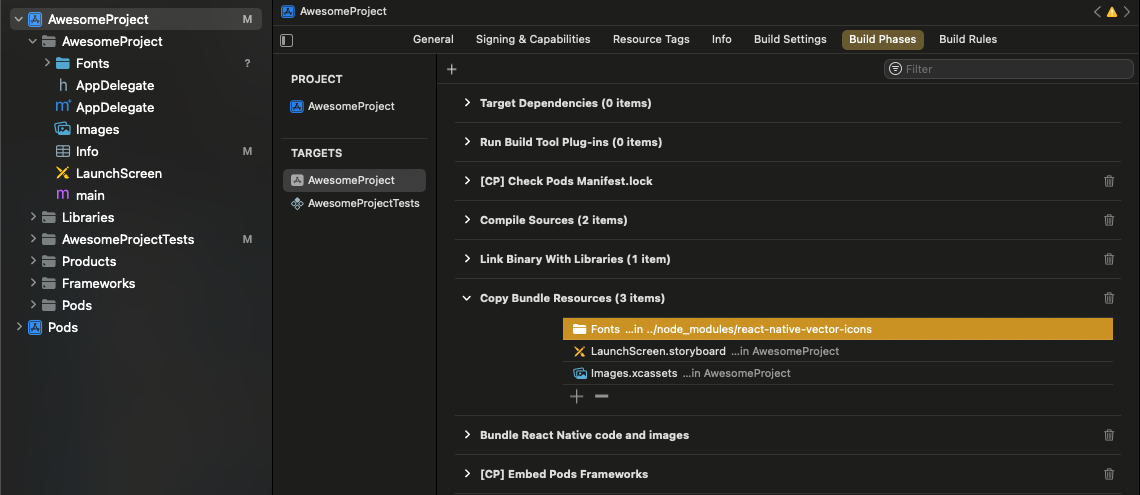Navigate back with the left chevron
This screenshot has height=495, width=1140.
(1097, 12)
